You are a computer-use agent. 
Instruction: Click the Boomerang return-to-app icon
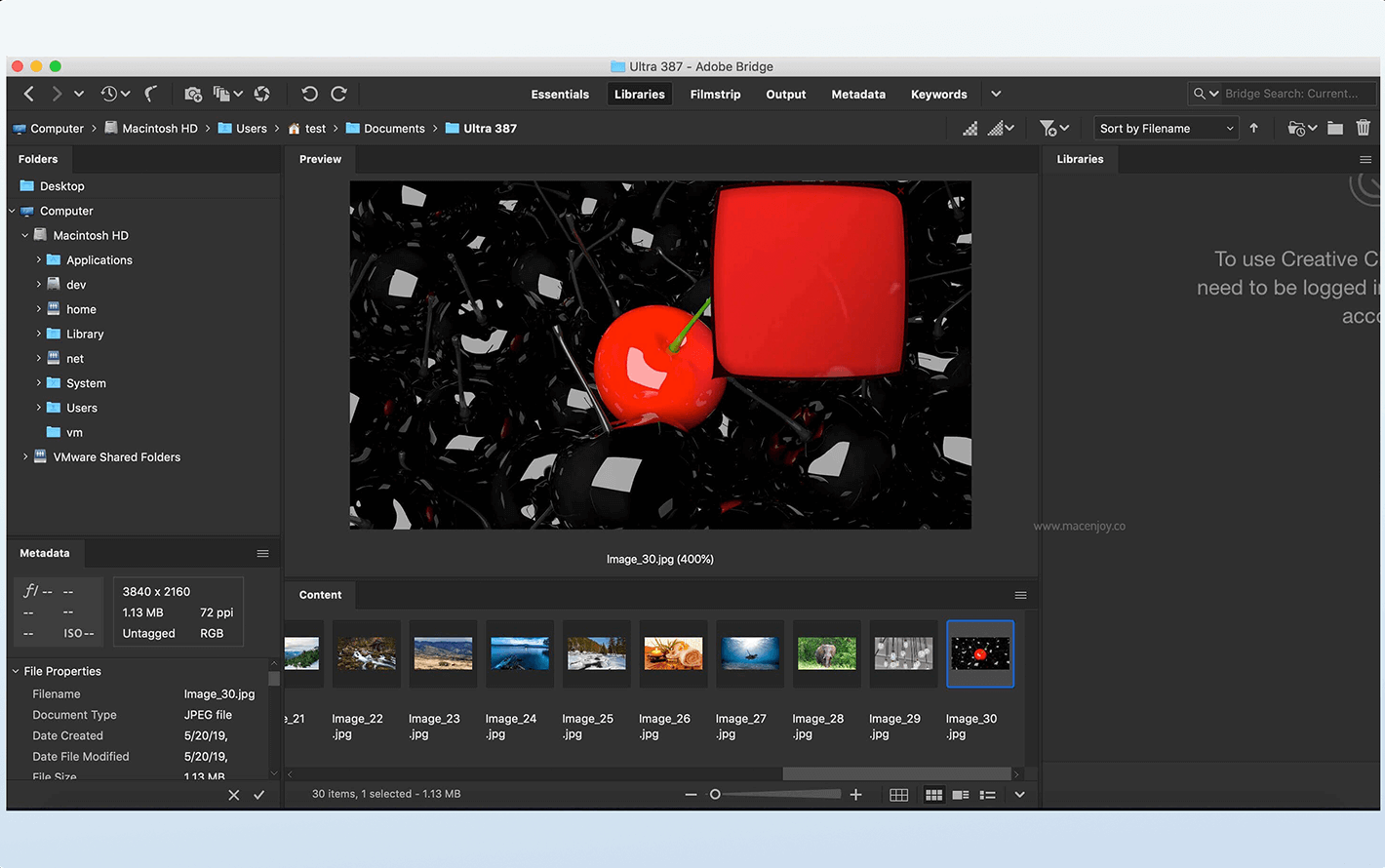[x=151, y=94]
